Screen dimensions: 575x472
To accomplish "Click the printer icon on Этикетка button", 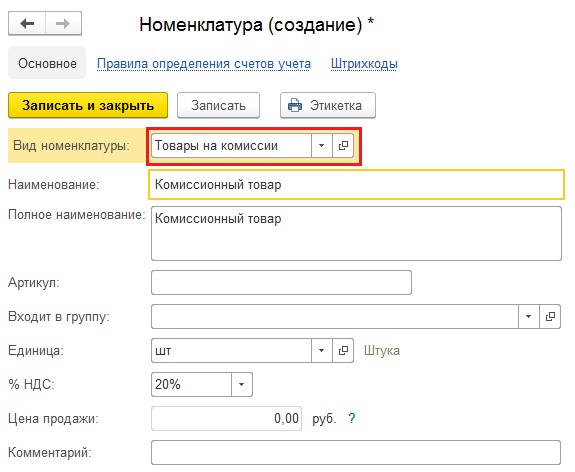I will (295, 105).
